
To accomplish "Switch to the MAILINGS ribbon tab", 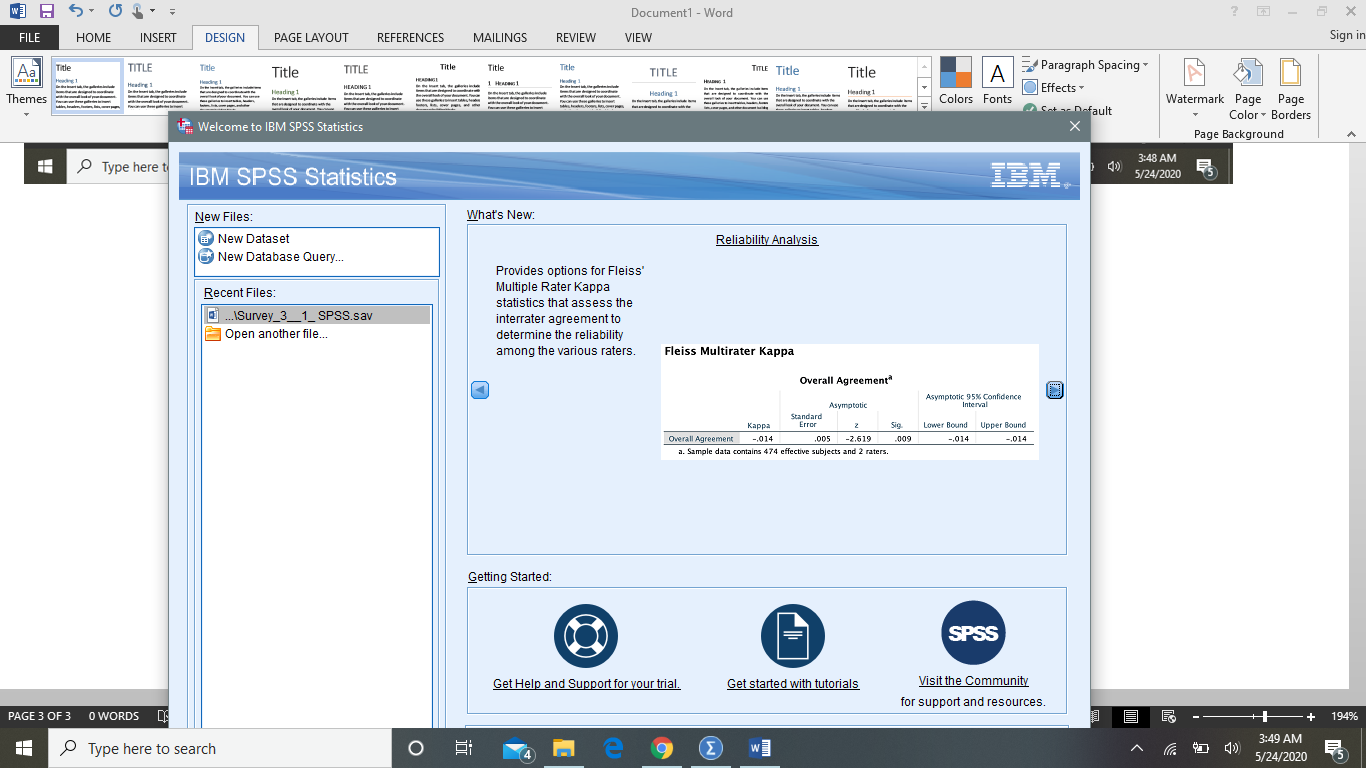I will pyautogui.click(x=499, y=37).
